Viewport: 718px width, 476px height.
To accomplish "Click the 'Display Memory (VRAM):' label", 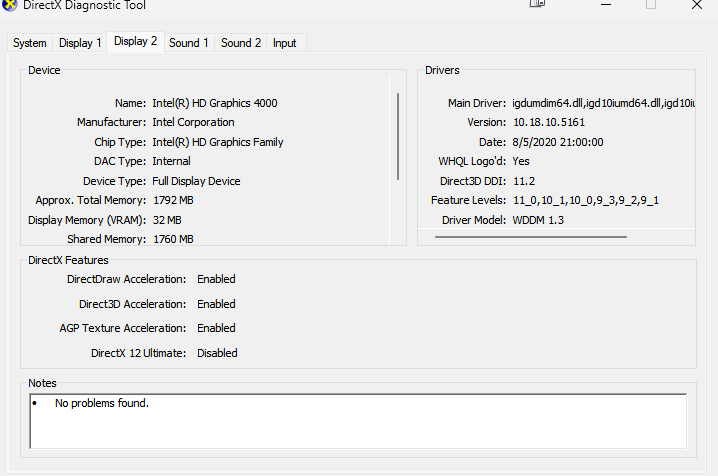I will 87,220.
